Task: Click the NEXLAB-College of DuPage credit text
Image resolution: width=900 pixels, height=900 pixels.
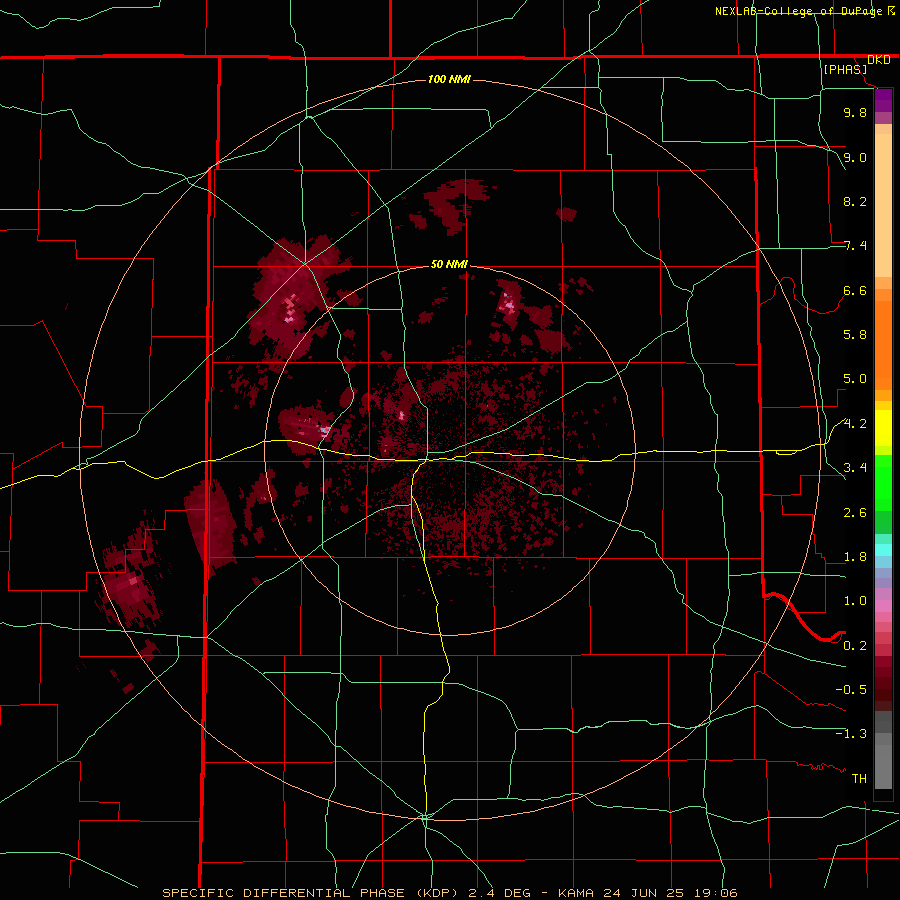Action: click(x=798, y=11)
